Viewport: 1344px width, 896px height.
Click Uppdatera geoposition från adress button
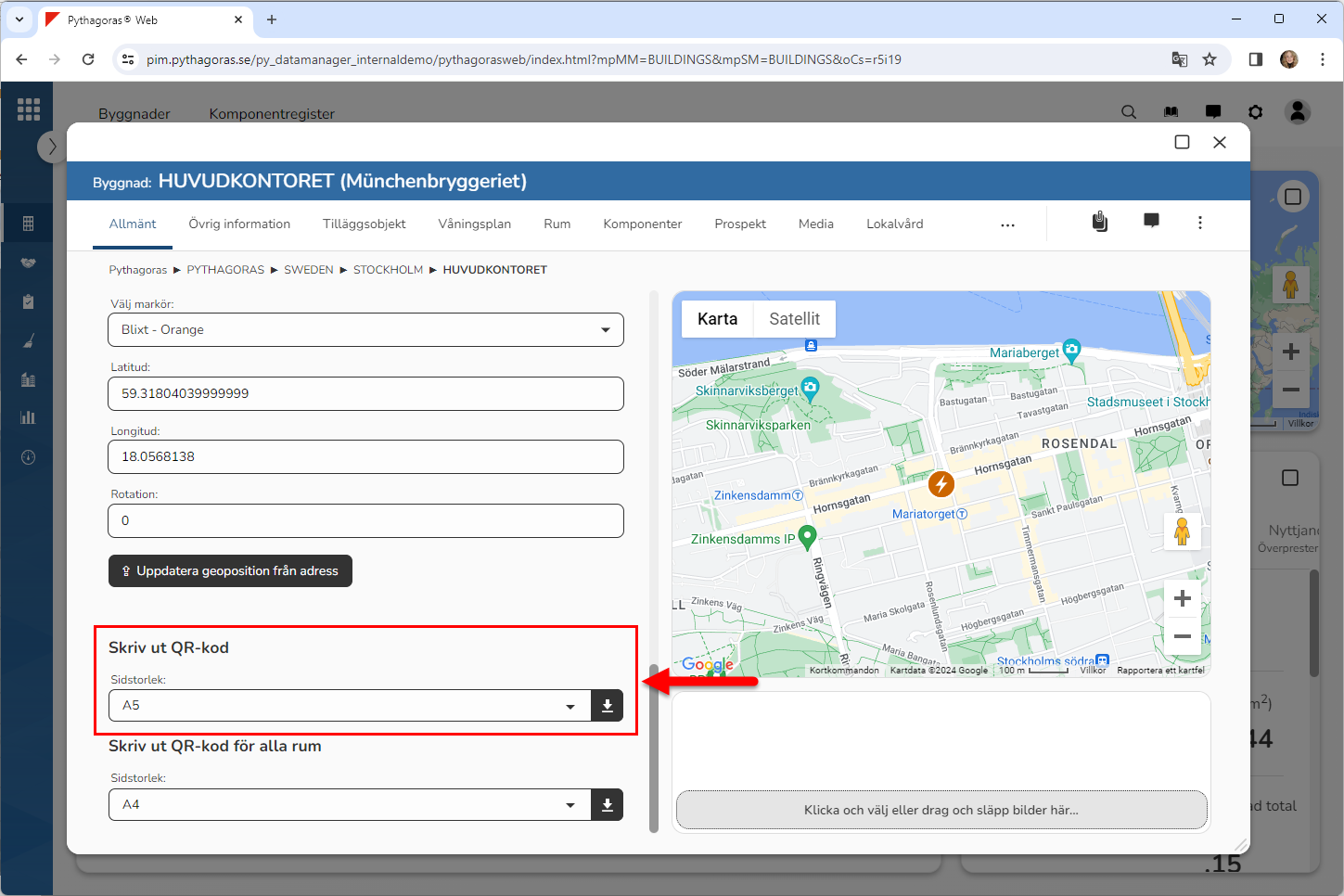pos(230,571)
